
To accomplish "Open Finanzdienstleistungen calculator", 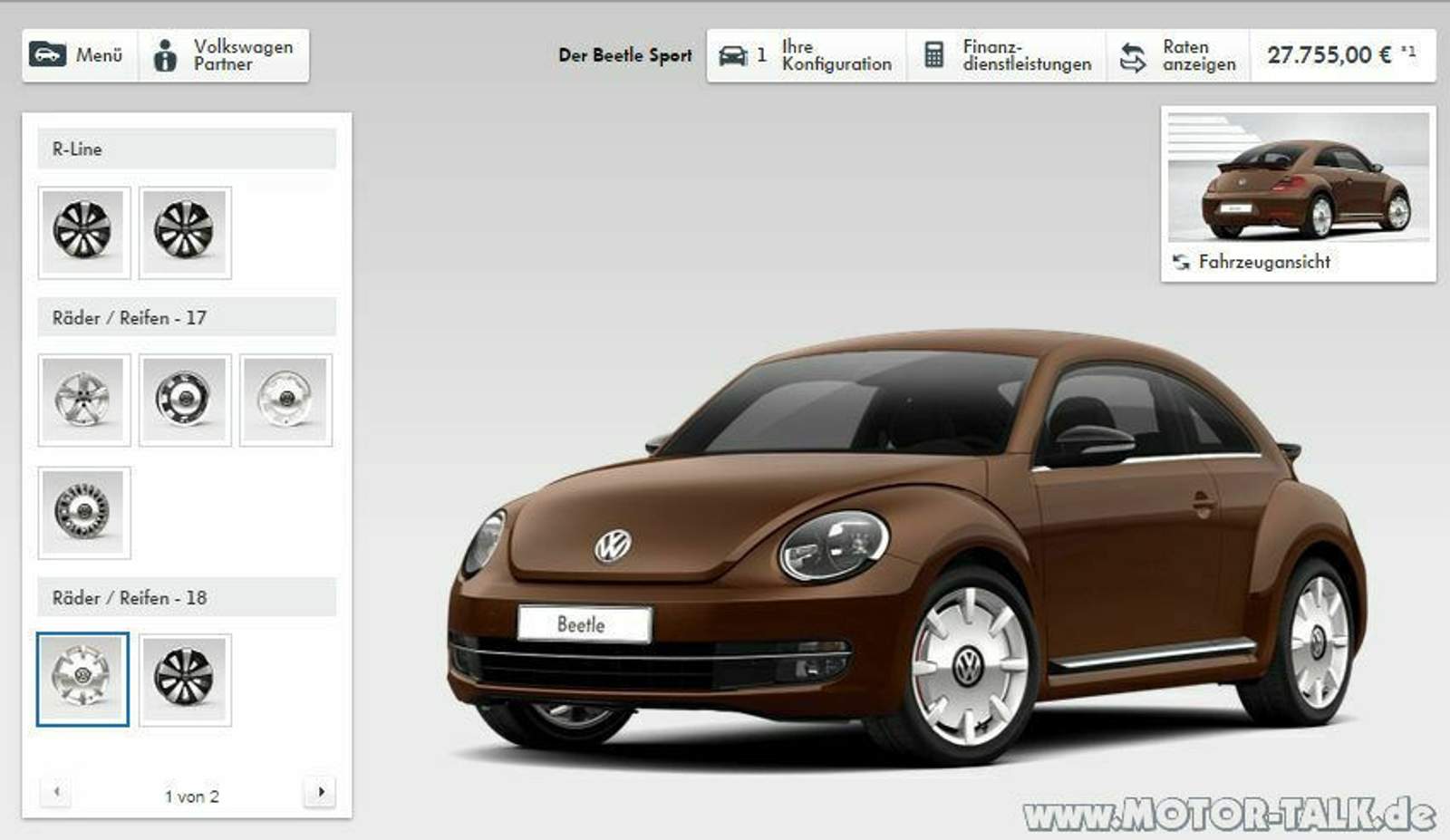I will point(1006,55).
